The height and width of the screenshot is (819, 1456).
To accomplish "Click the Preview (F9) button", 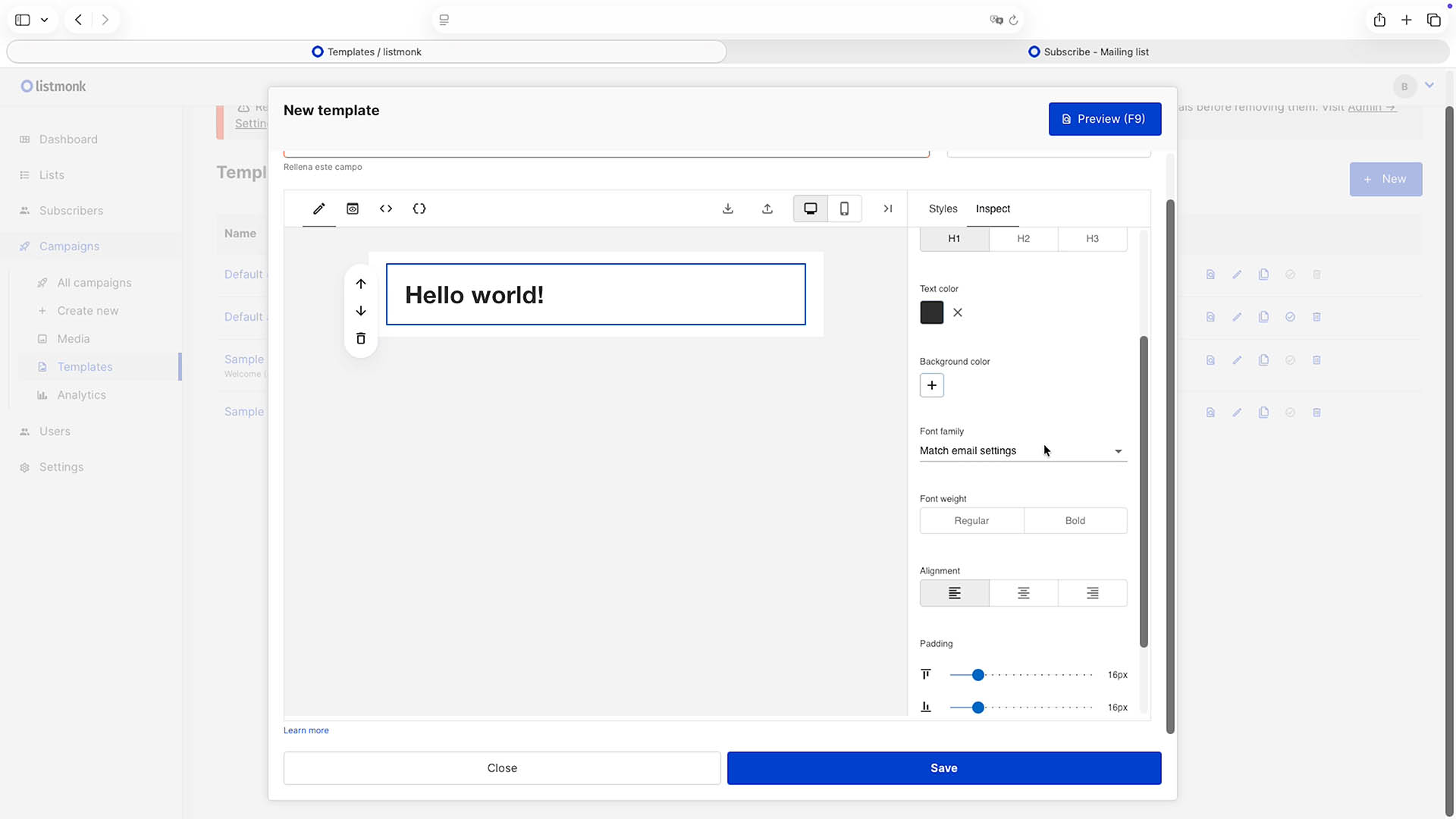I will 1104,118.
